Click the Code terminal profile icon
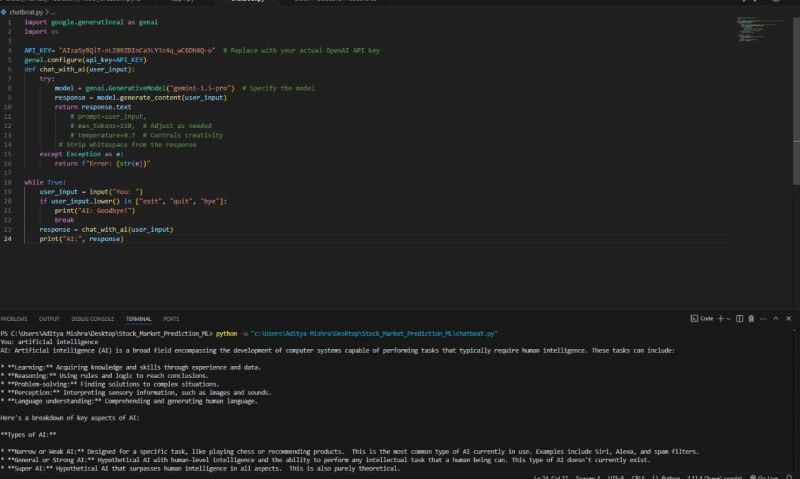This screenshot has width=800, height=479. [694, 318]
